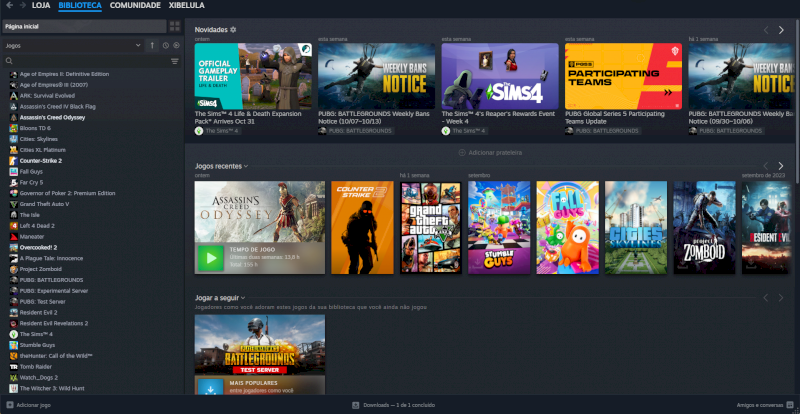Open Novidades settings gear

point(233,30)
